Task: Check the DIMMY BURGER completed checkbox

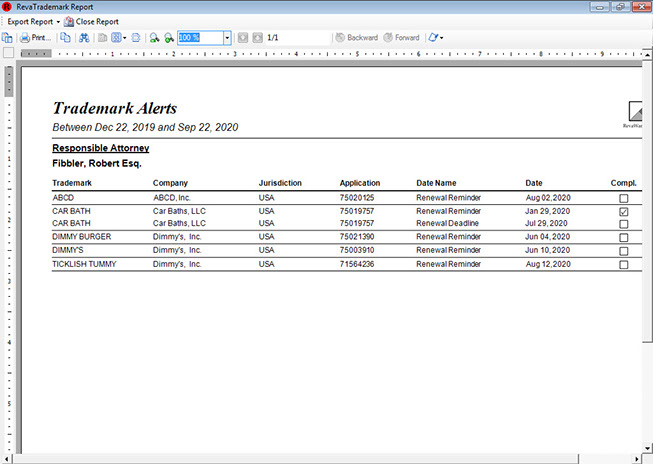Action: 624,238
